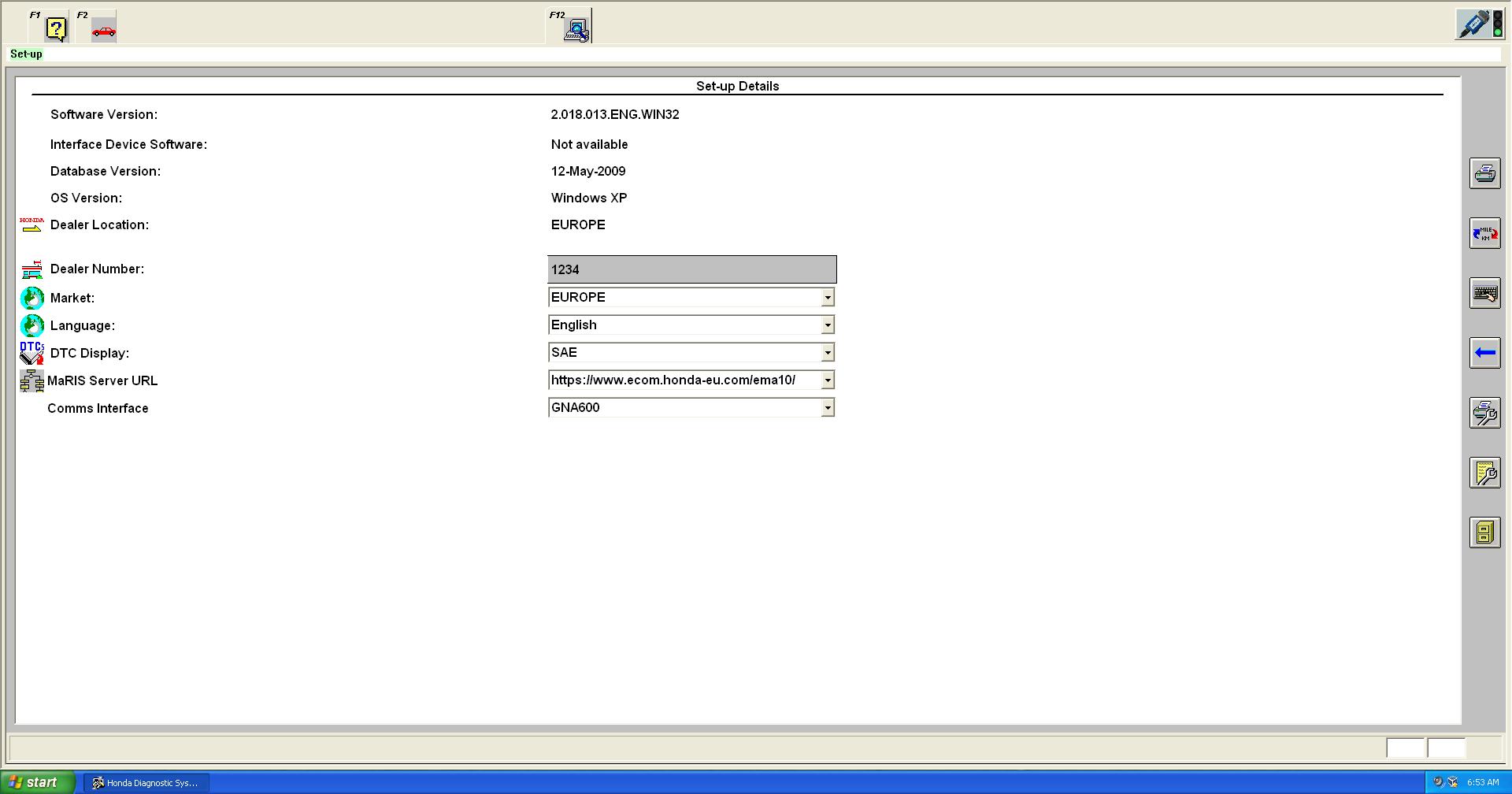Click the MaRIS Server URL text

click(673, 380)
